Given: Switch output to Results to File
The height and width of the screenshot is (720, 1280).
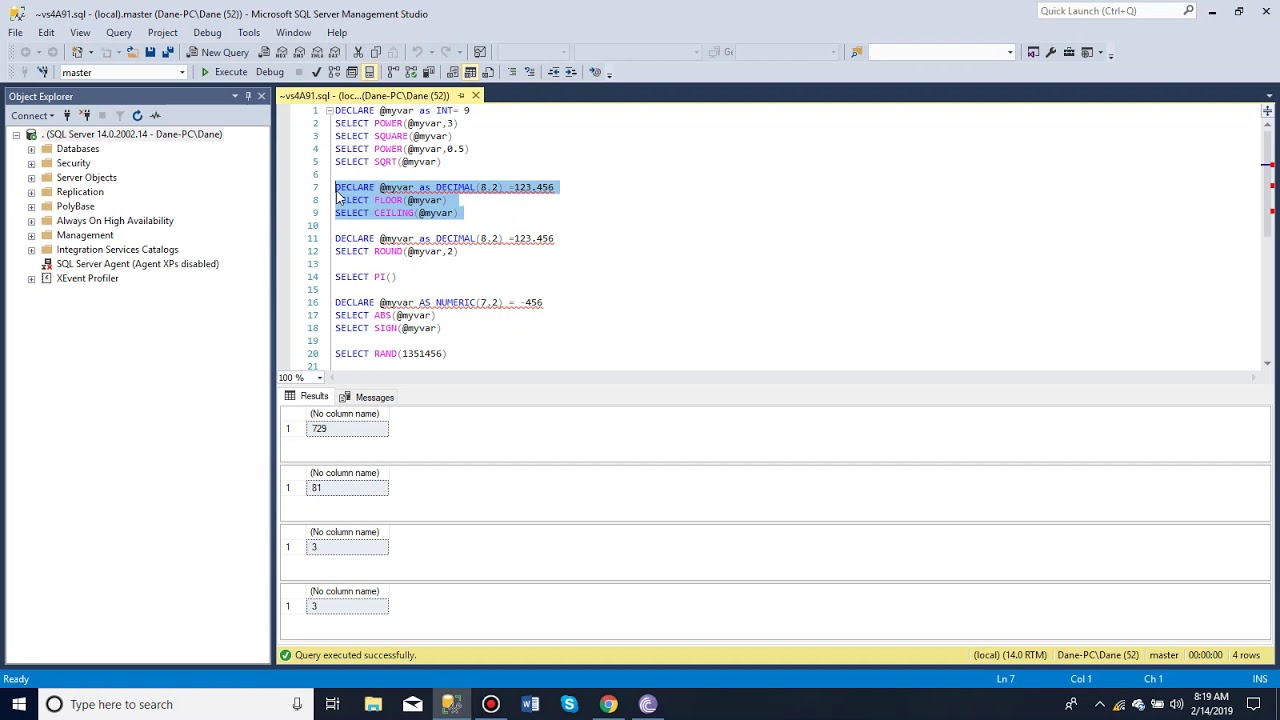Looking at the screenshot, I should [x=488, y=72].
